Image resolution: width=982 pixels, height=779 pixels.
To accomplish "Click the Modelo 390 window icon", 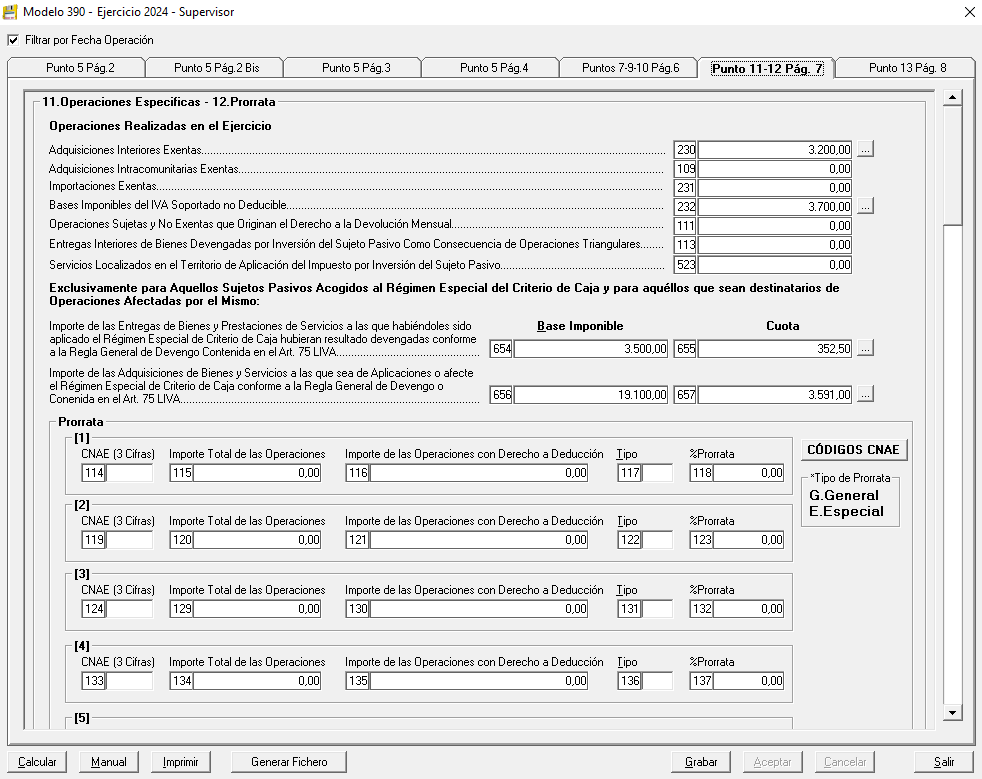I will click(x=10, y=12).
